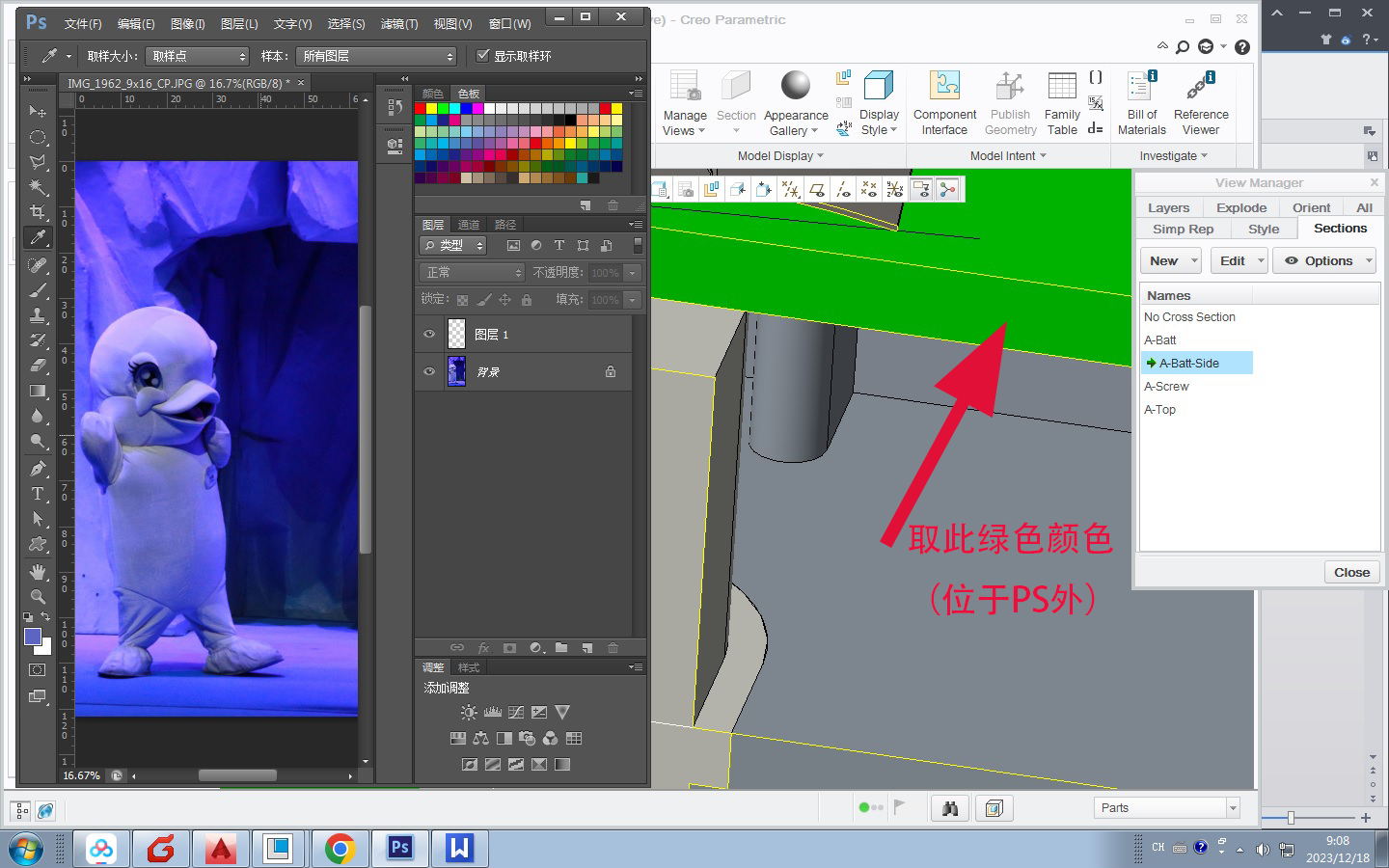Expand the Model Display group dropdown
This screenshot has width=1389, height=868.
coord(780,155)
